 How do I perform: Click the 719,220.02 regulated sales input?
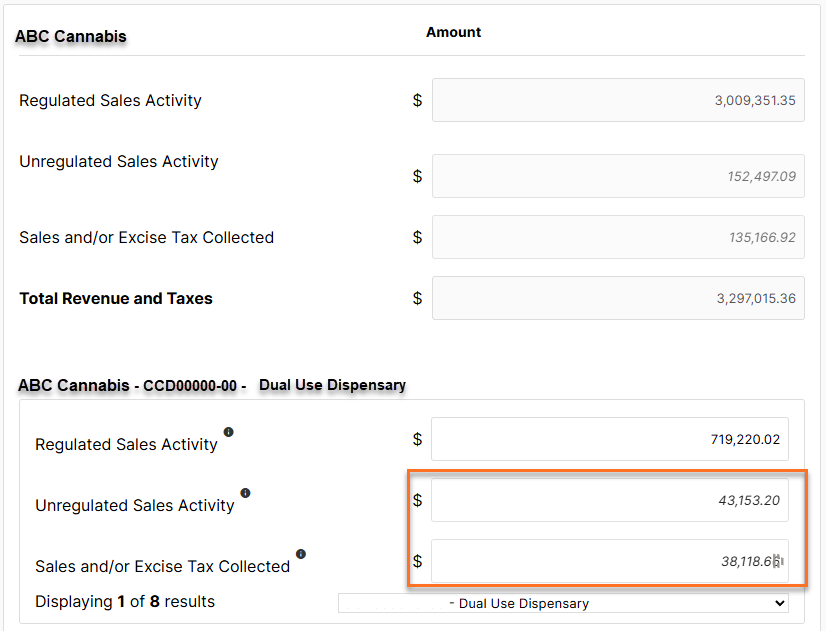point(609,439)
